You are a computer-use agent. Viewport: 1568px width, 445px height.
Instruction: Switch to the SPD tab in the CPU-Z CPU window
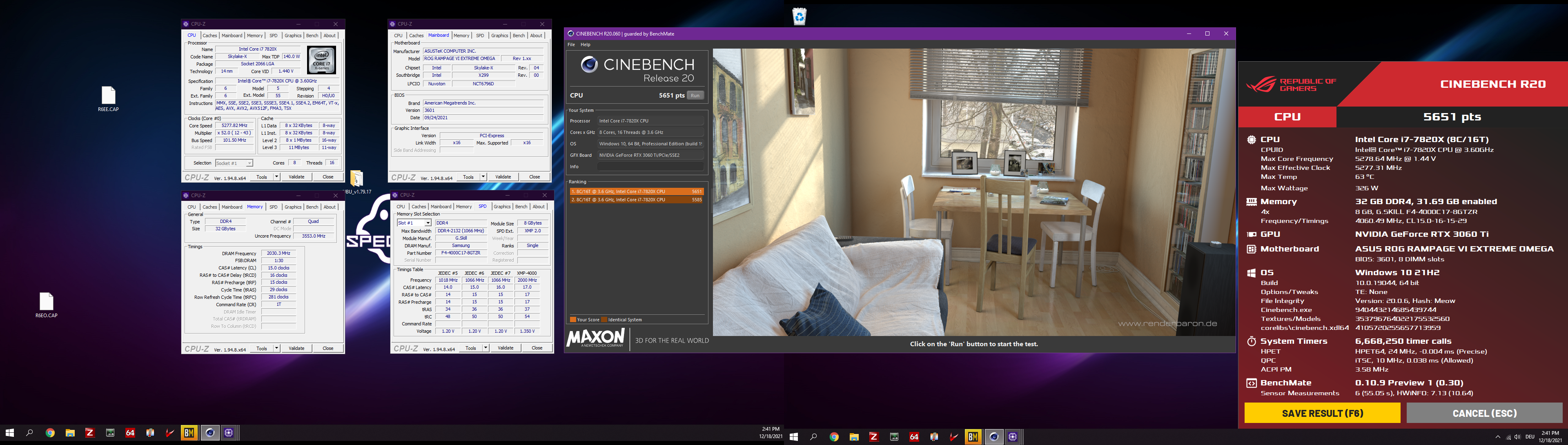pyautogui.click(x=273, y=36)
